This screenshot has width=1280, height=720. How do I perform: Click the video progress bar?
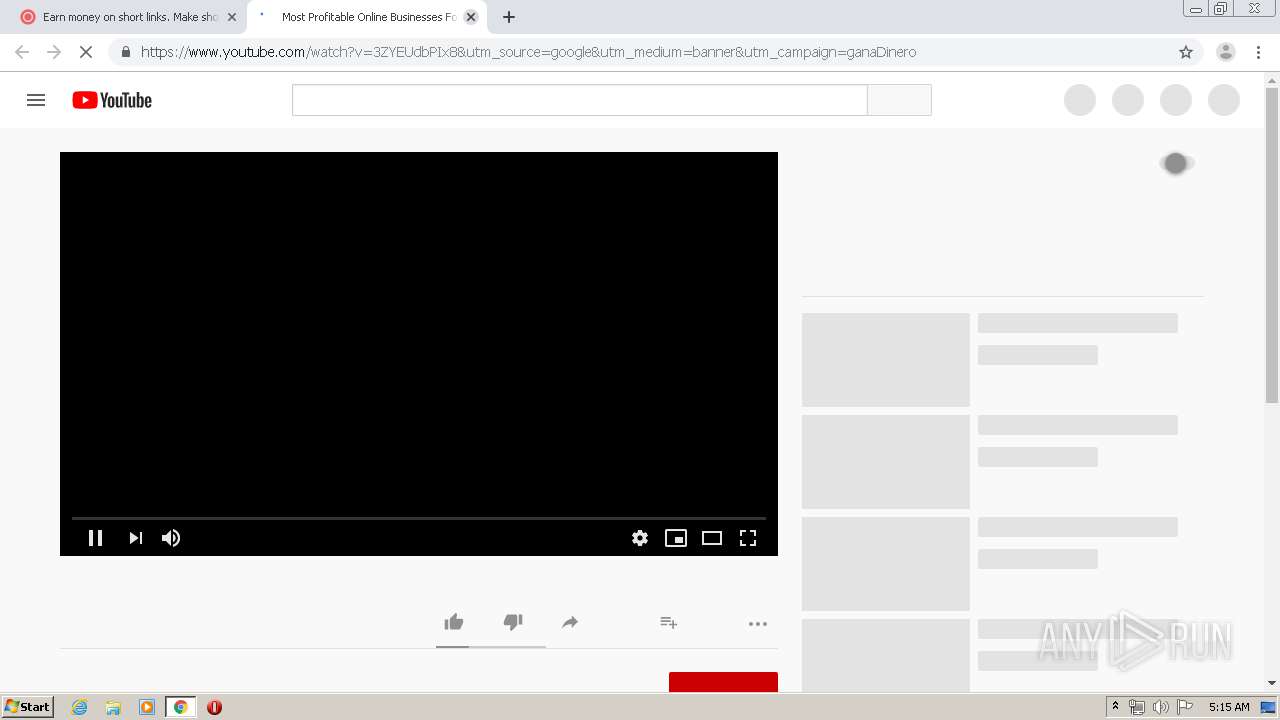419,518
